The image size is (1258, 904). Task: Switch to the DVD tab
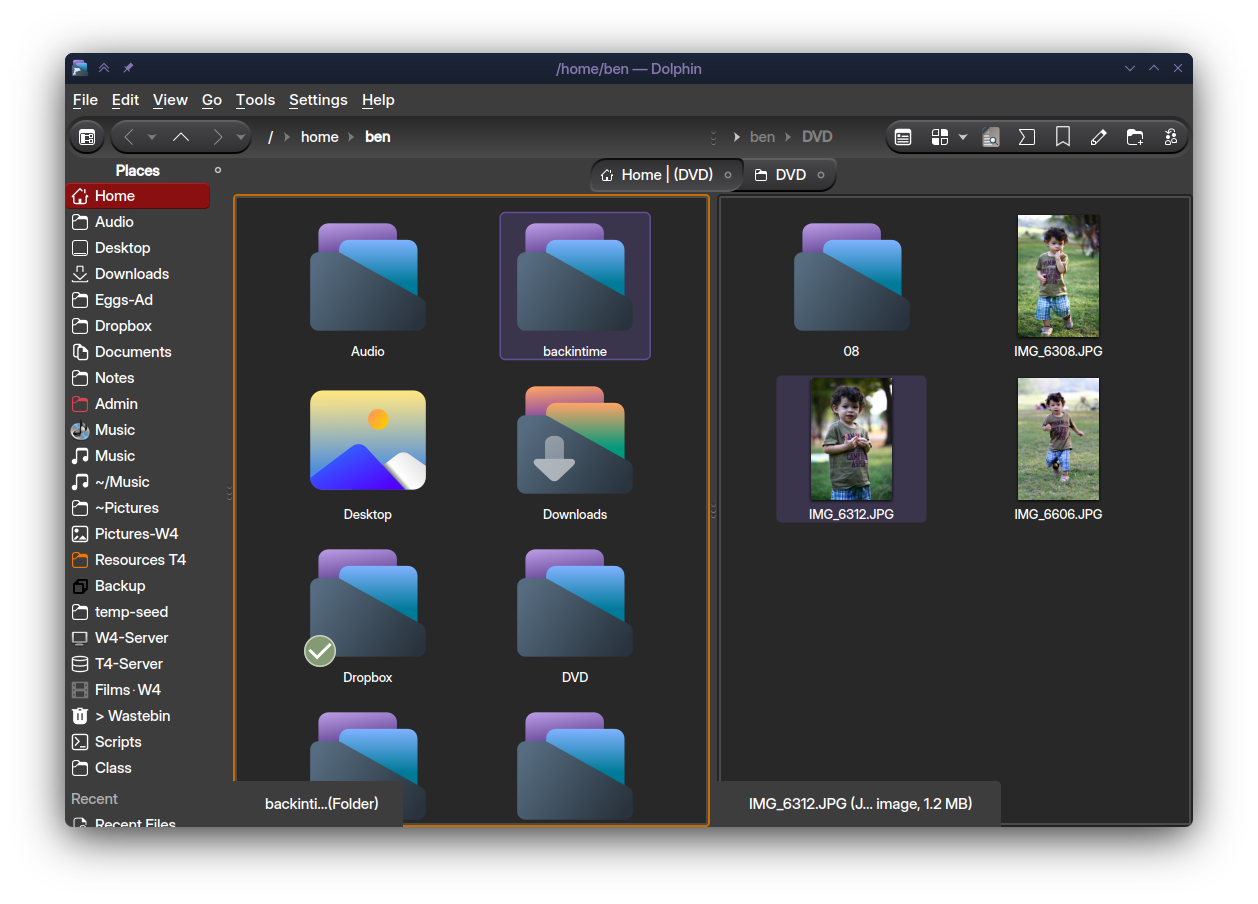(789, 175)
